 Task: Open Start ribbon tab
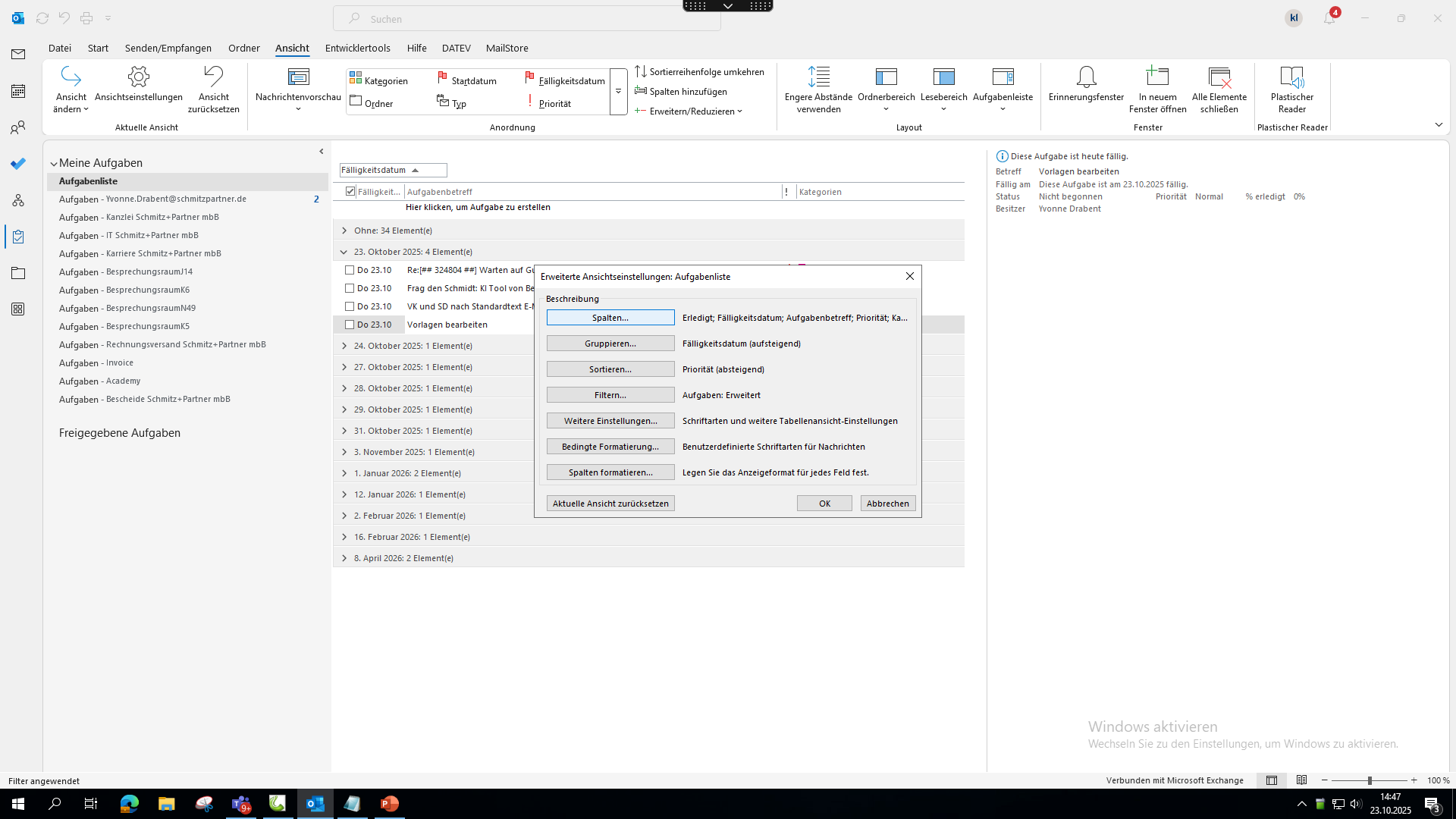coord(98,48)
